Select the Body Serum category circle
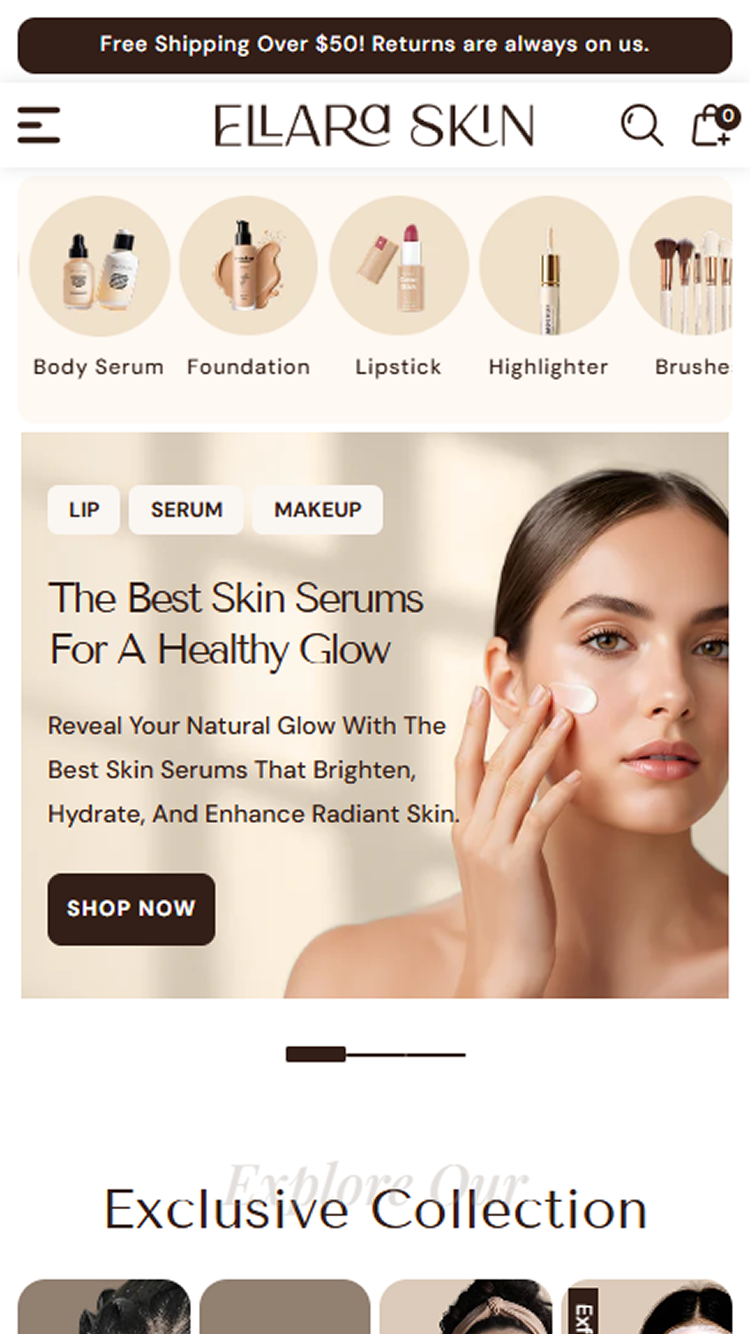750x1334 pixels. (99, 266)
